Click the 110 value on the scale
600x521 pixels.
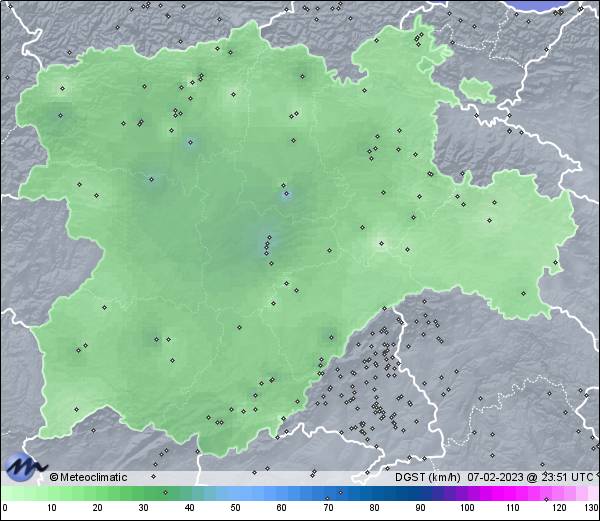513,508
